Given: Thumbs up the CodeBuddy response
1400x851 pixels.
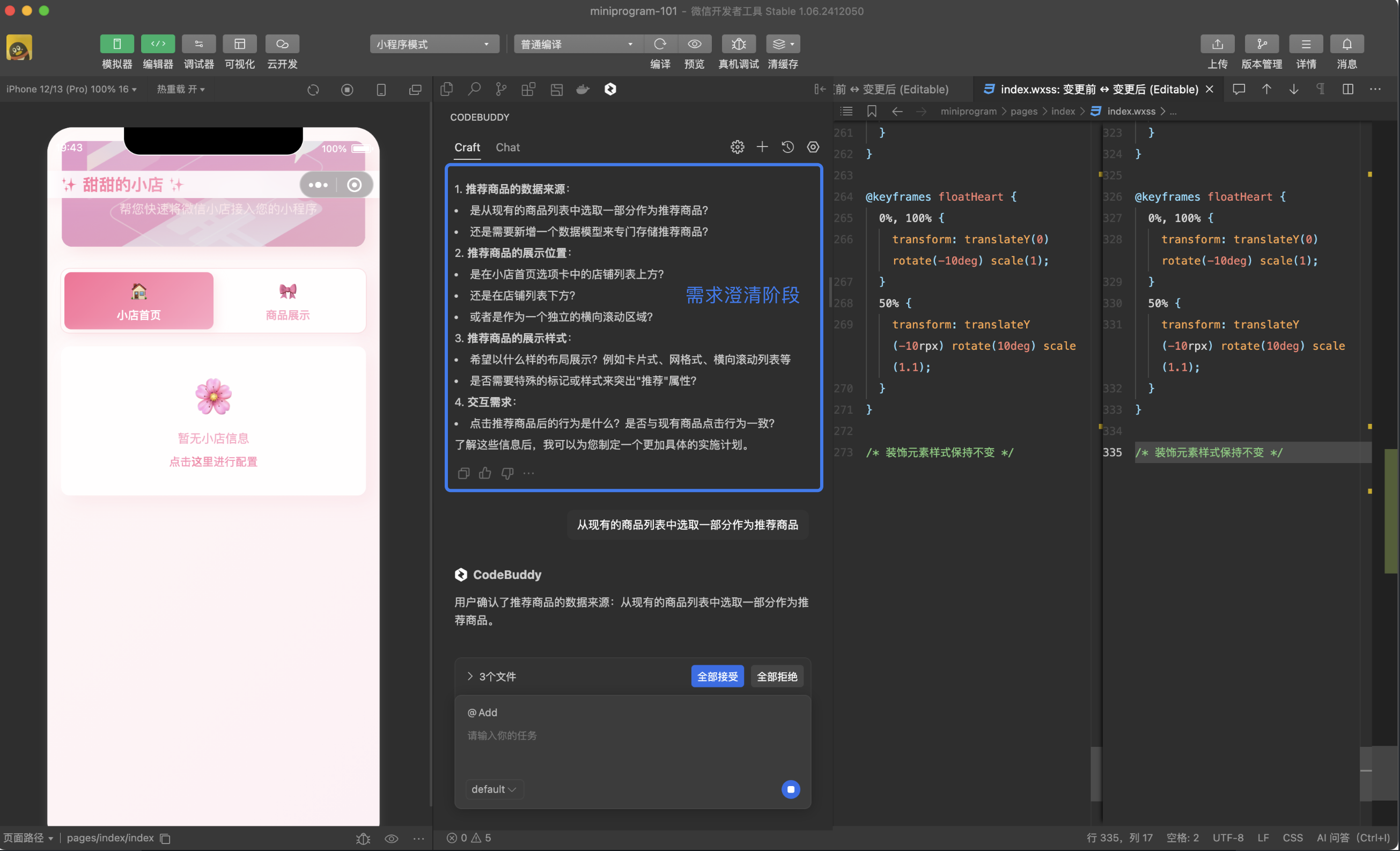Looking at the screenshot, I should (x=485, y=473).
